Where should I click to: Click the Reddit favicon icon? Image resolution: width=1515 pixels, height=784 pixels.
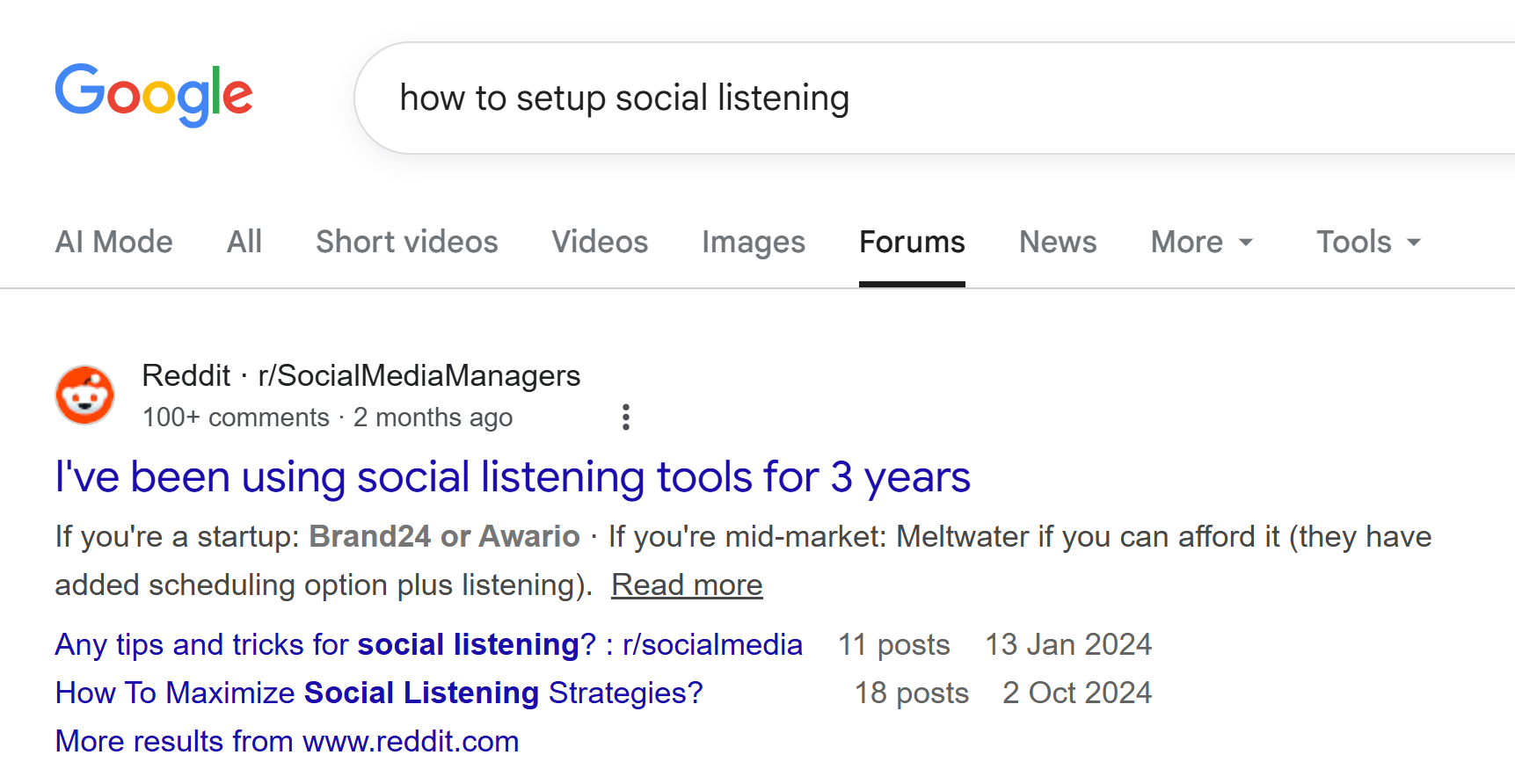coord(84,396)
